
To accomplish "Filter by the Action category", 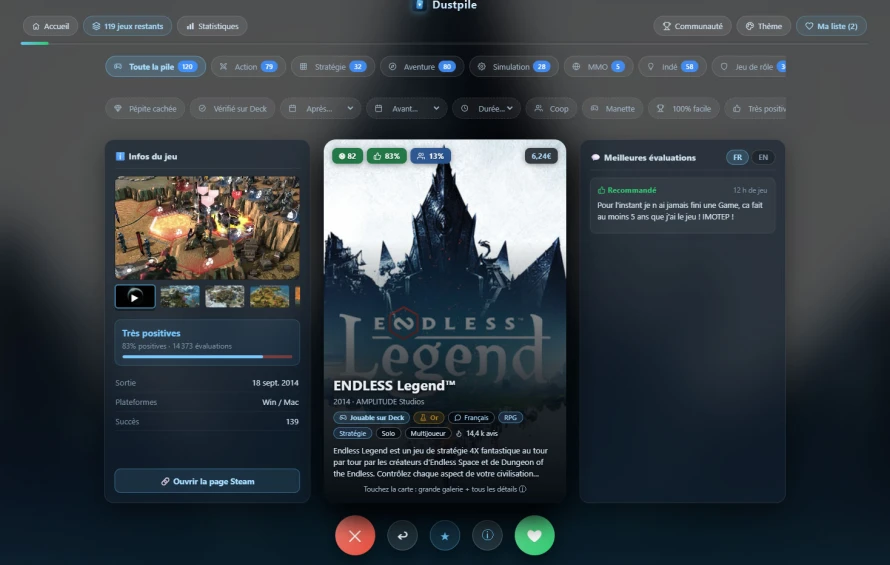I will (248, 66).
